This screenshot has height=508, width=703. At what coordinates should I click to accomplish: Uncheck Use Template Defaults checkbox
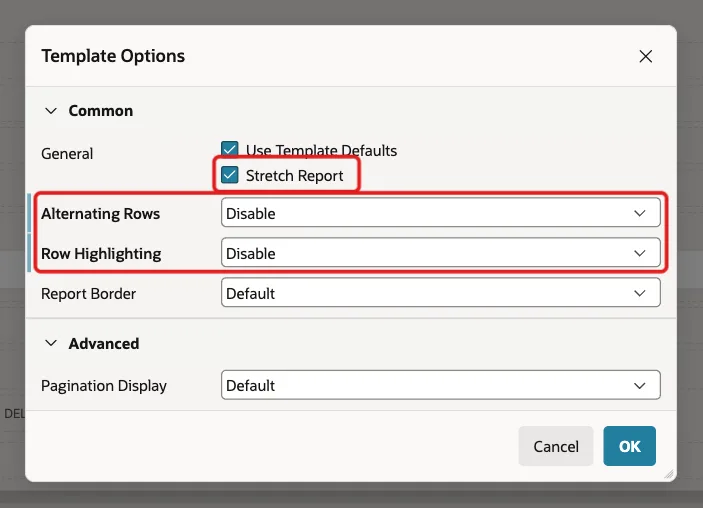[230, 149]
